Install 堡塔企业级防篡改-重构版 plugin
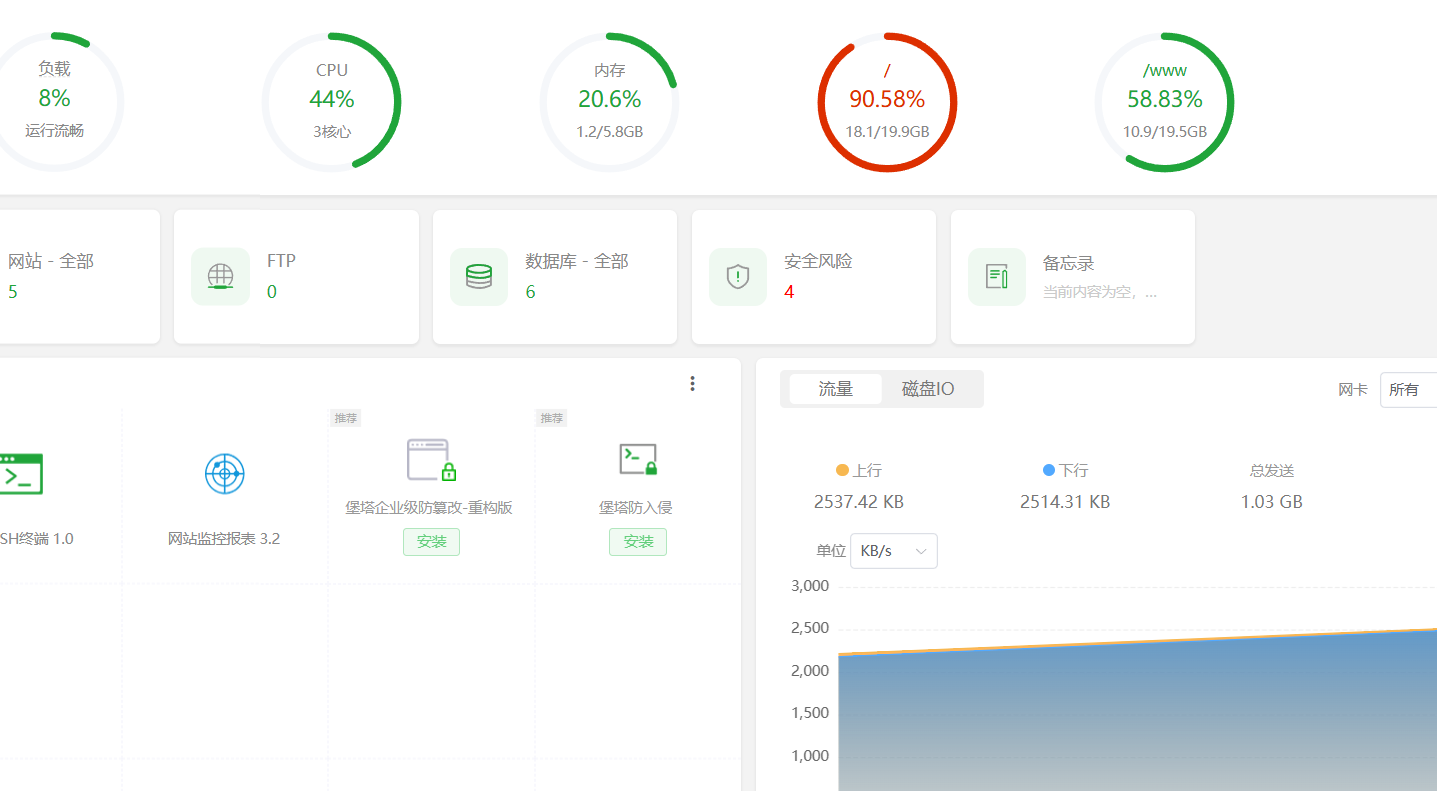The height and width of the screenshot is (791, 1437). [432, 542]
